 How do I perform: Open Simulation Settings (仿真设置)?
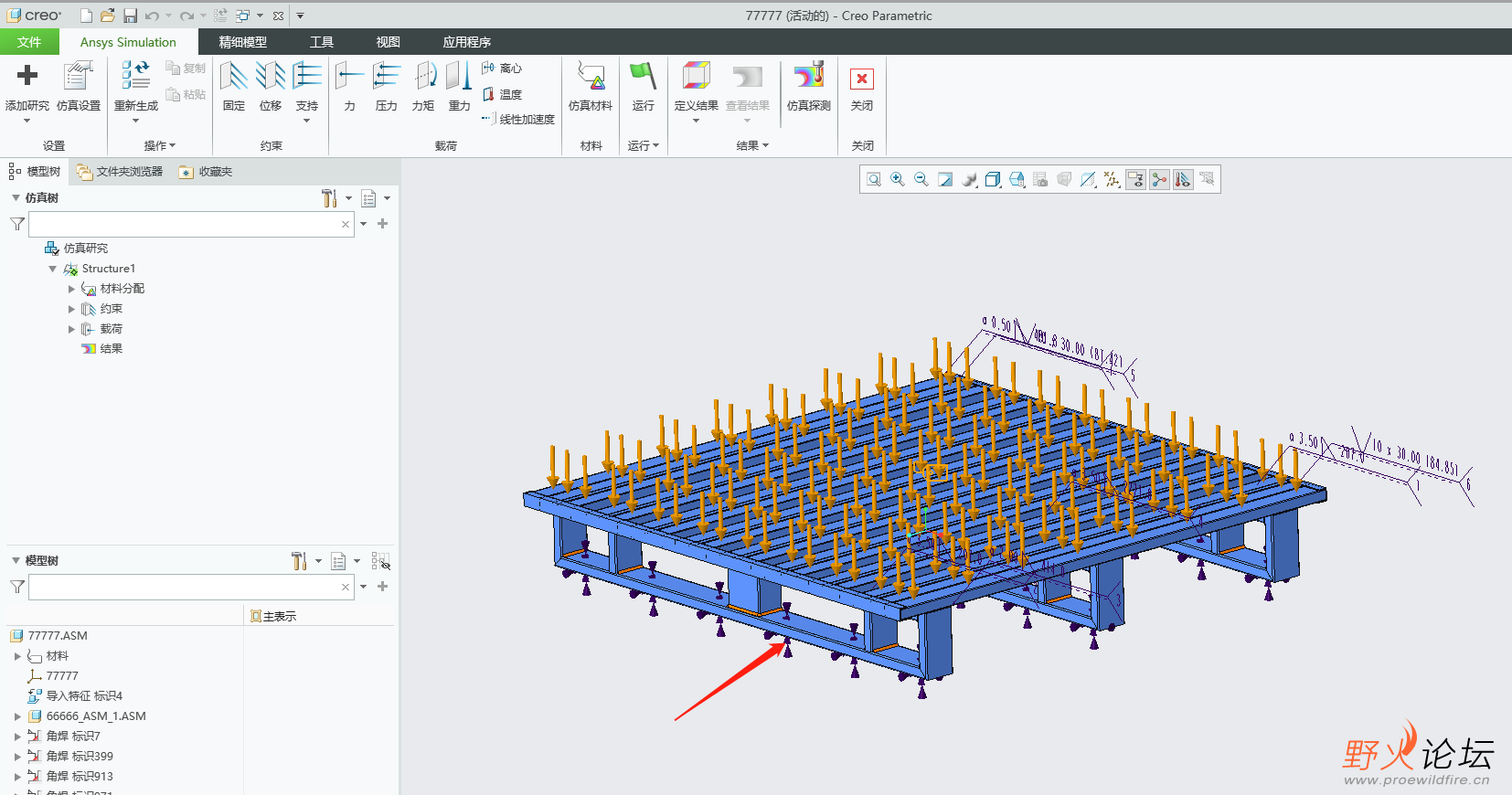coord(79,86)
